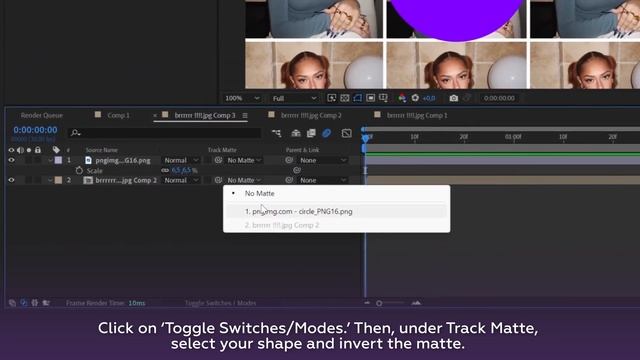Viewport: 640px width, 360px height.
Task: Open layer 2 No Matte dropdown
Action: coord(244,180)
